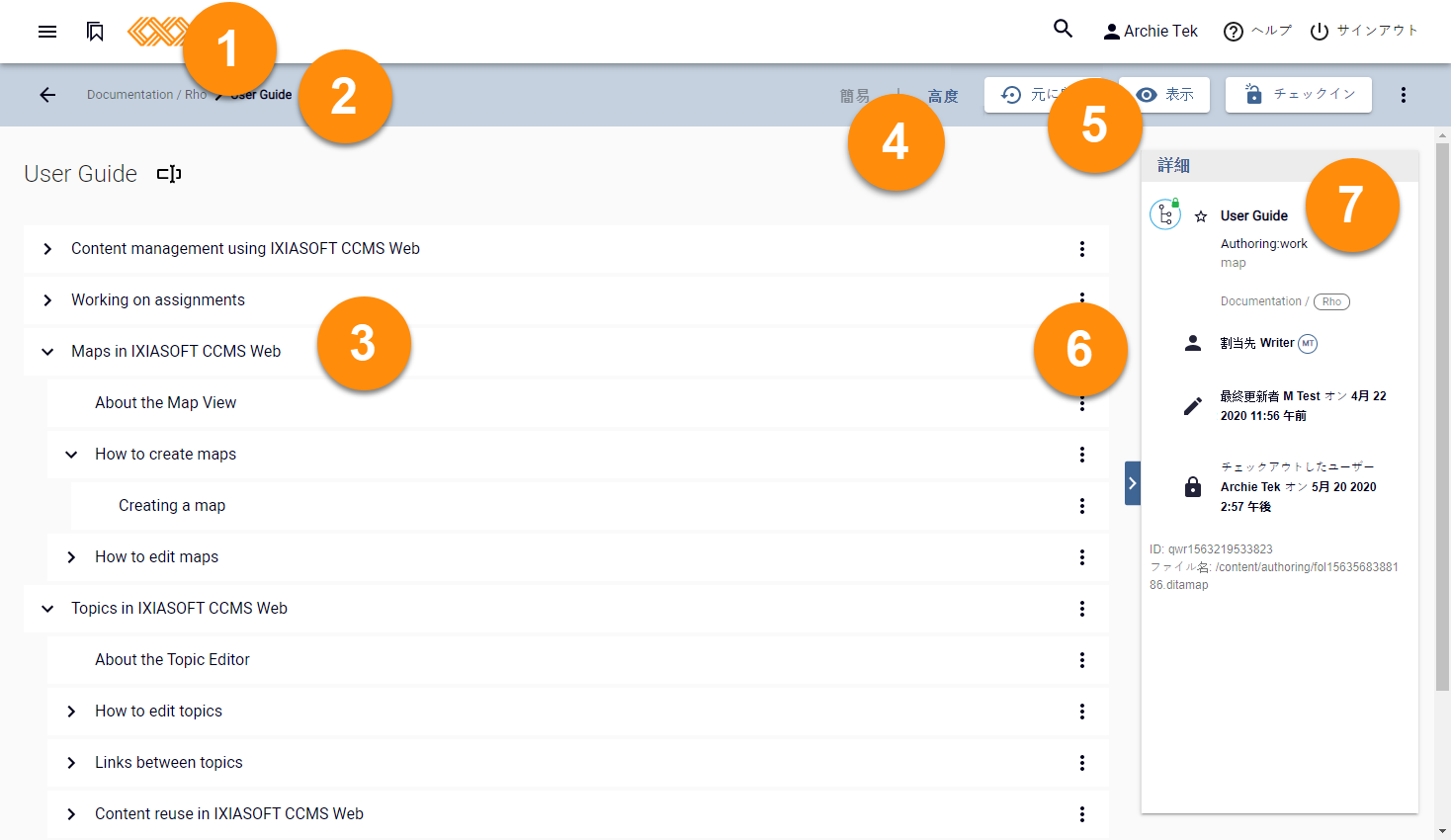Click Documentation path in details panel

(1261, 301)
